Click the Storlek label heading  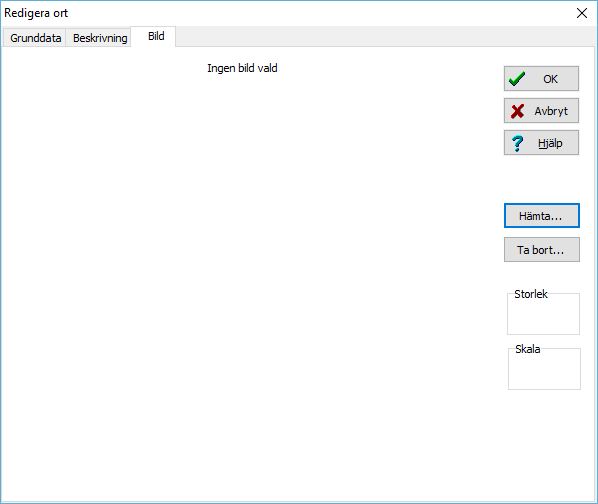coord(530,294)
